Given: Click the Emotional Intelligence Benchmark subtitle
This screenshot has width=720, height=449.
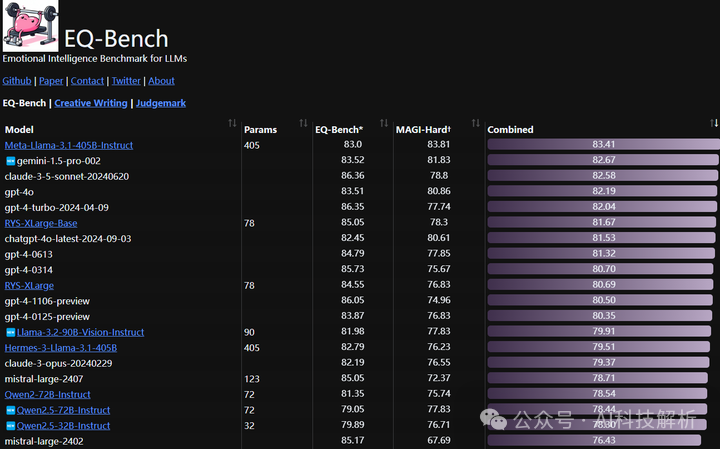Looking at the screenshot, I should click(x=95, y=59).
